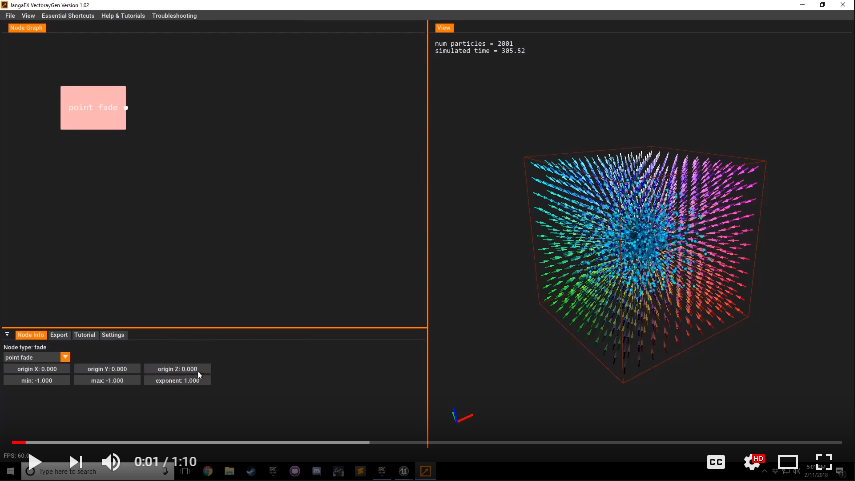Switch to the Settings tab

pyautogui.click(x=113, y=335)
